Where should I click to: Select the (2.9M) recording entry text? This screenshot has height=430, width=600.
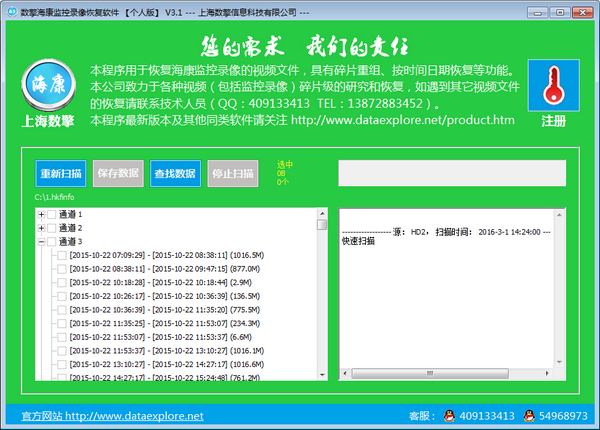tap(161, 282)
